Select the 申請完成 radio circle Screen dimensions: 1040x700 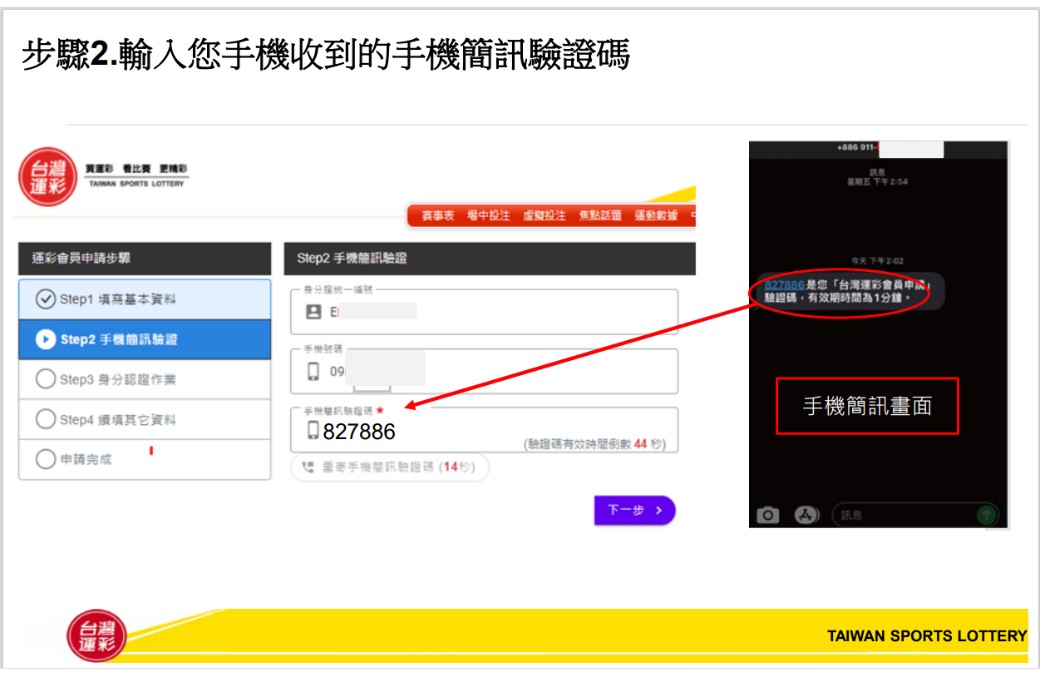point(45,458)
